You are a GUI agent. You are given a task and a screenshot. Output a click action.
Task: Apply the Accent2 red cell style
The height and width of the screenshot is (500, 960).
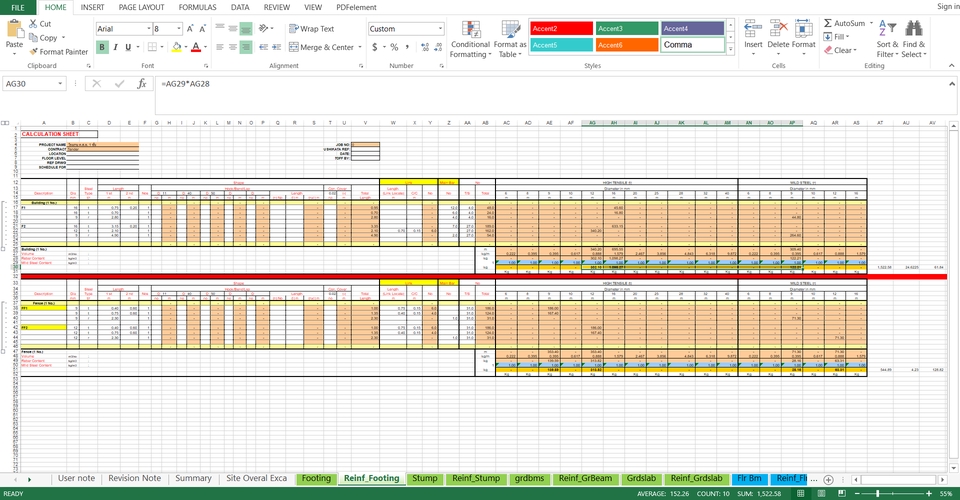point(561,29)
